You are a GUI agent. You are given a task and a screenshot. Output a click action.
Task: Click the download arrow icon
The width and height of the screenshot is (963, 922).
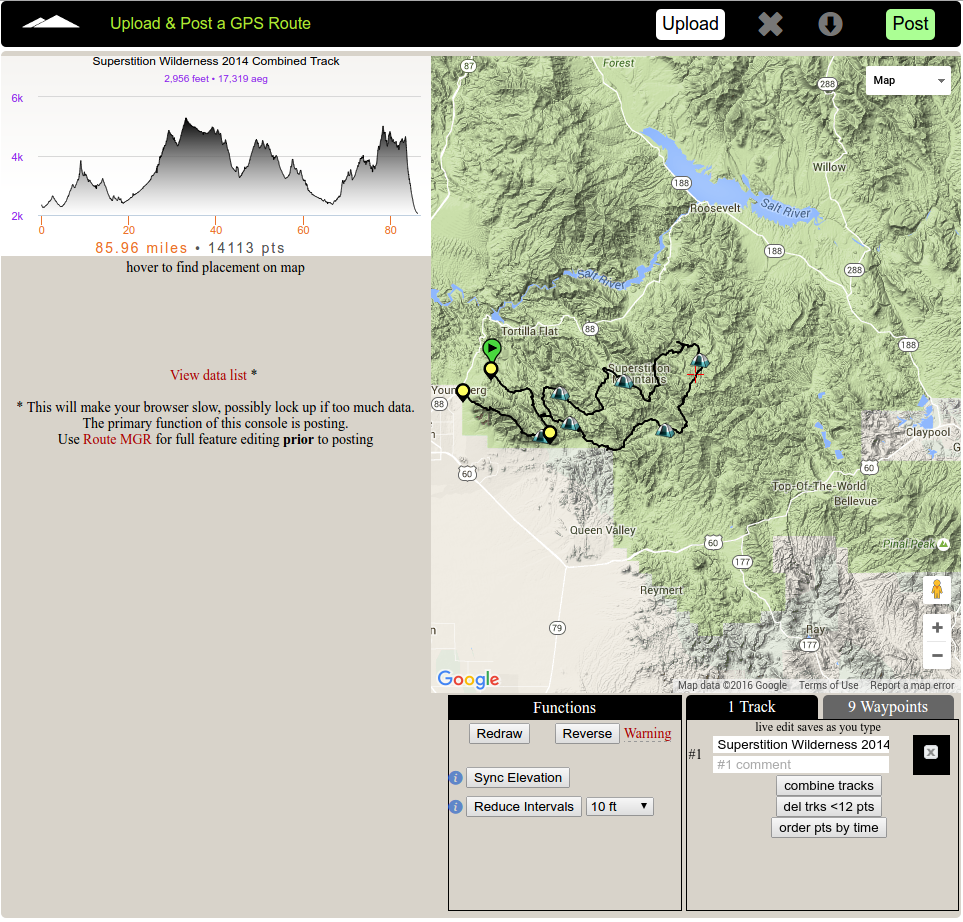point(830,24)
